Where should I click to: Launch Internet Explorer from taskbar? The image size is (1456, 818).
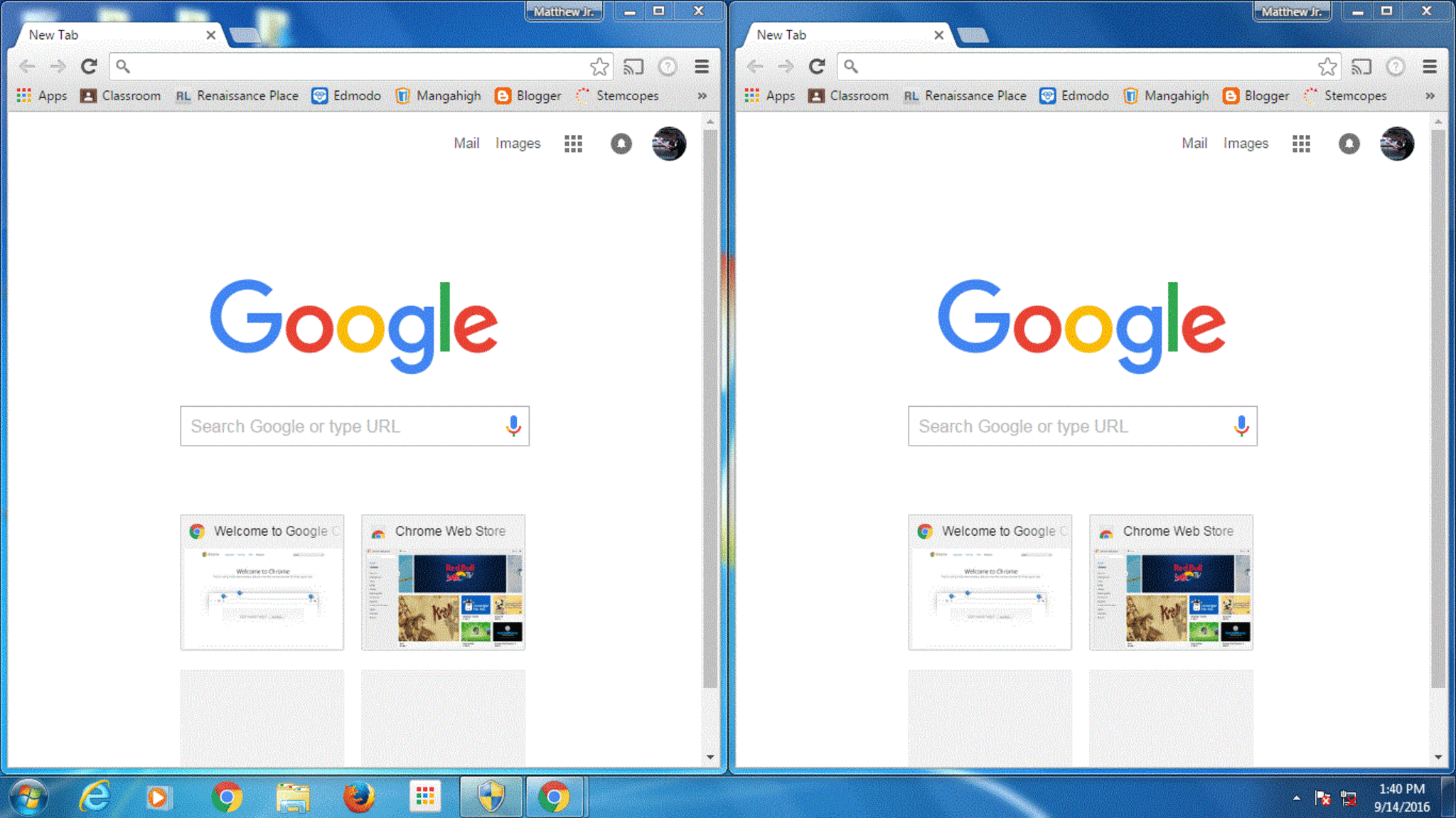95,797
